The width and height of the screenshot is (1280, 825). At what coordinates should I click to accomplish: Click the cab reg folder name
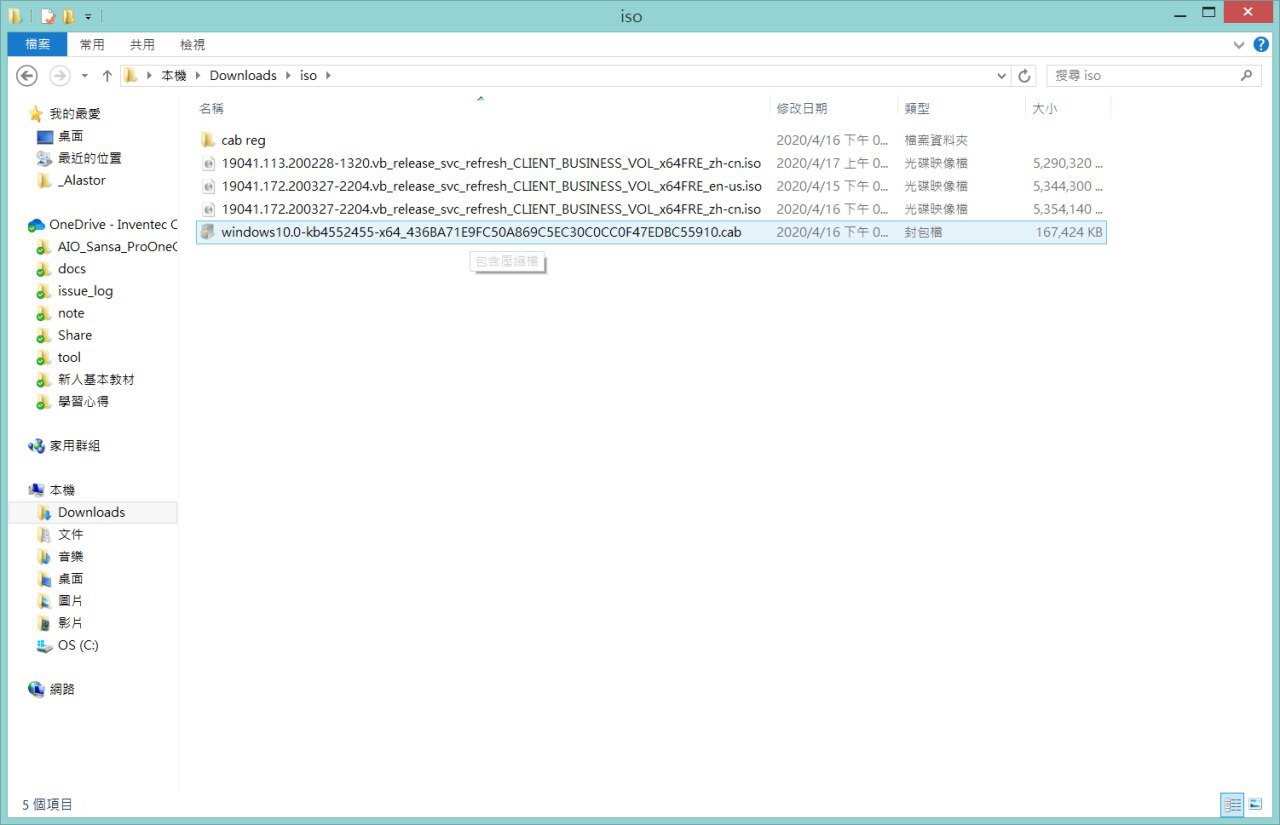tap(243, 140)
